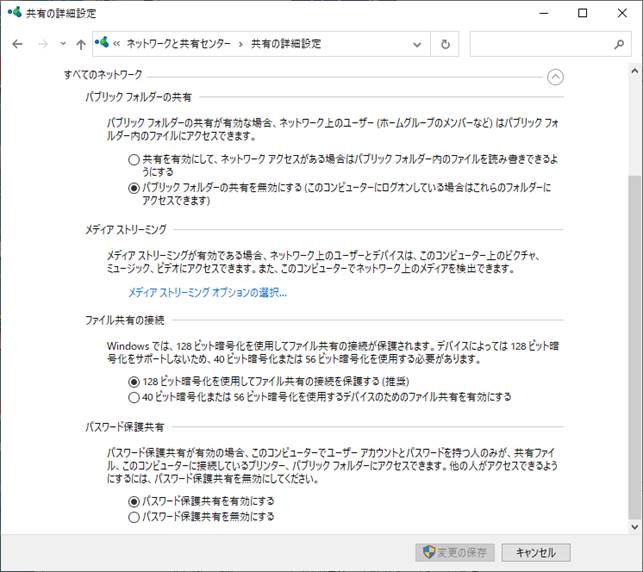Image resolution: width=643 pixels, height=572 pixels.
Task: Open メディア ストリーミング オプションの選択 link
Action: point(207,292)
